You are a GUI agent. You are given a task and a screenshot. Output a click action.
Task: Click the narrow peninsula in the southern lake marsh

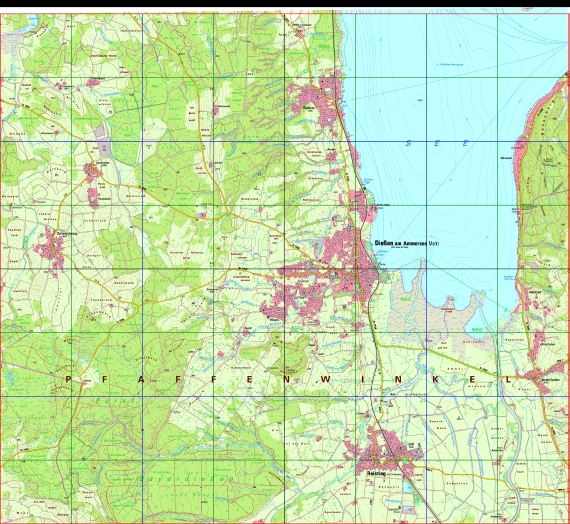coord(422,276)
